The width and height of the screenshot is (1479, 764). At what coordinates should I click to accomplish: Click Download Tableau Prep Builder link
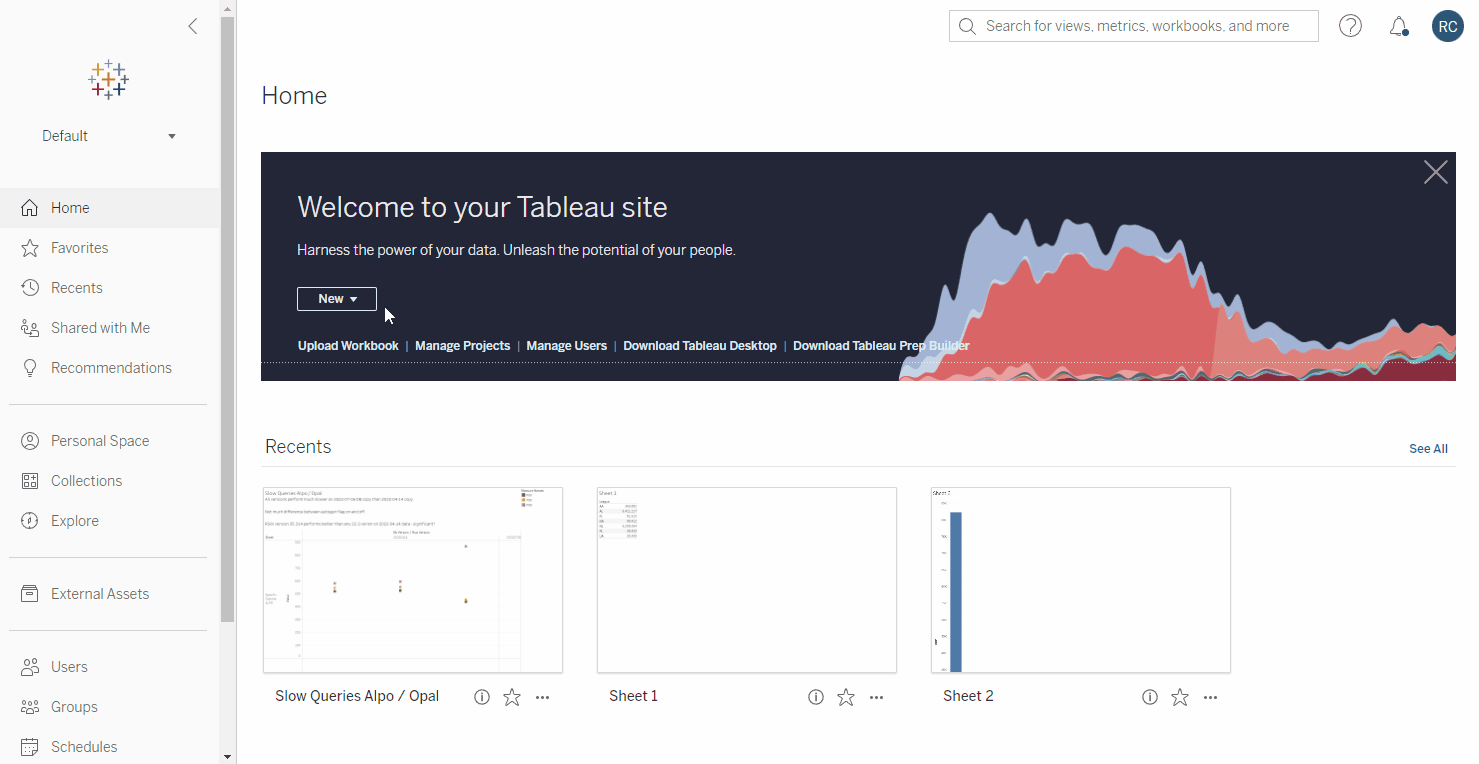pyautogui.click(x=881, y=346)
